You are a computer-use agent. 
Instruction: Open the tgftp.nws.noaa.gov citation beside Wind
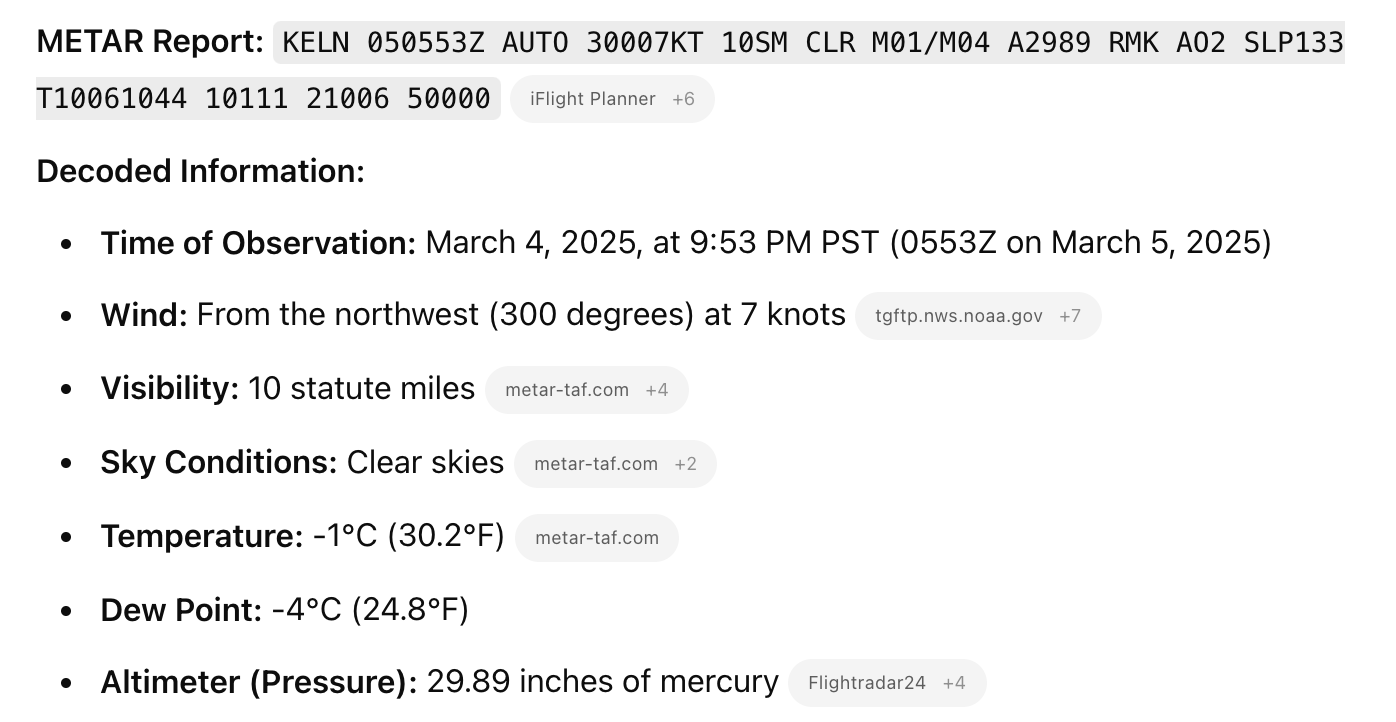[958, 316]
